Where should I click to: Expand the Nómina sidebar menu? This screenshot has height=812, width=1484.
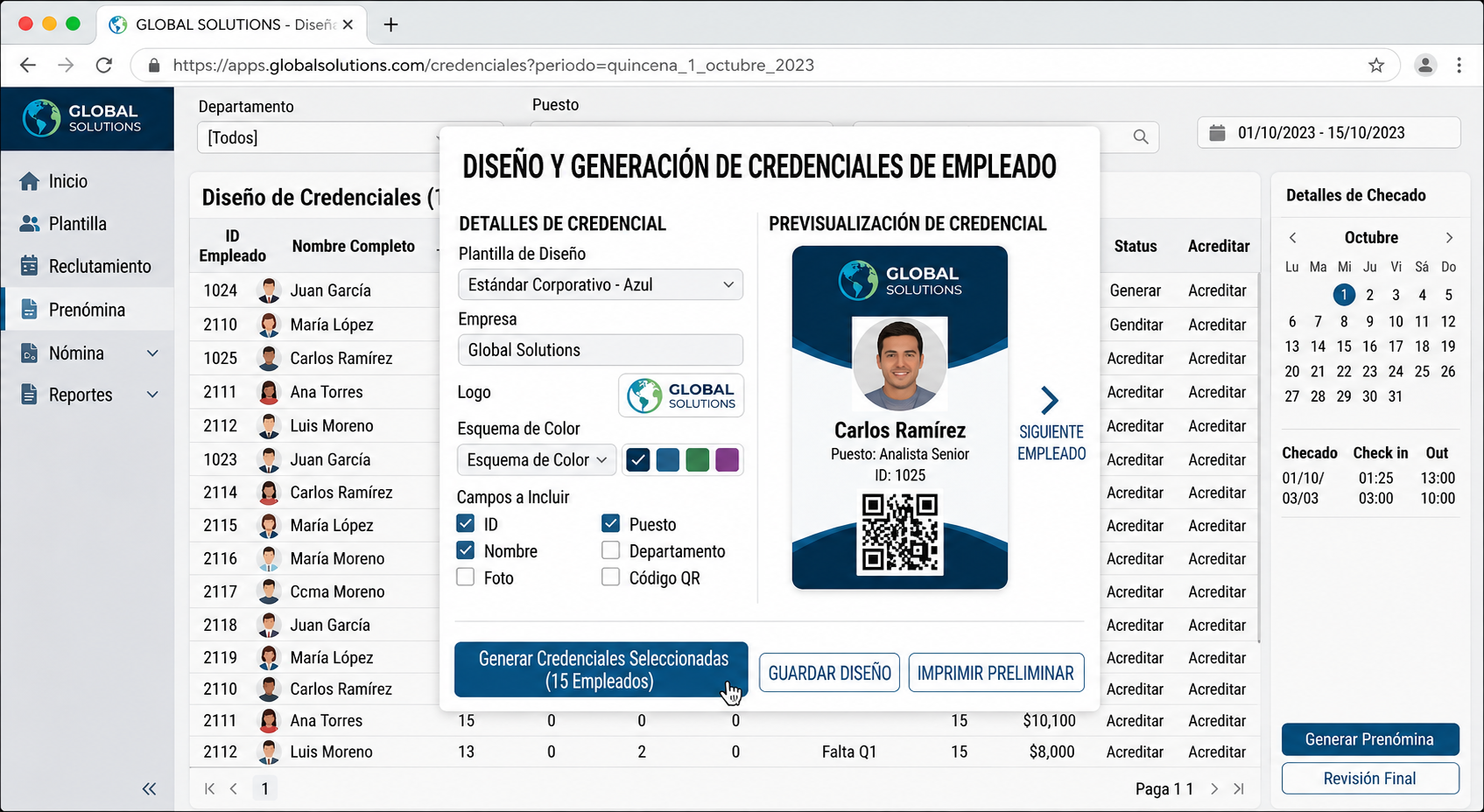[152, 353]
